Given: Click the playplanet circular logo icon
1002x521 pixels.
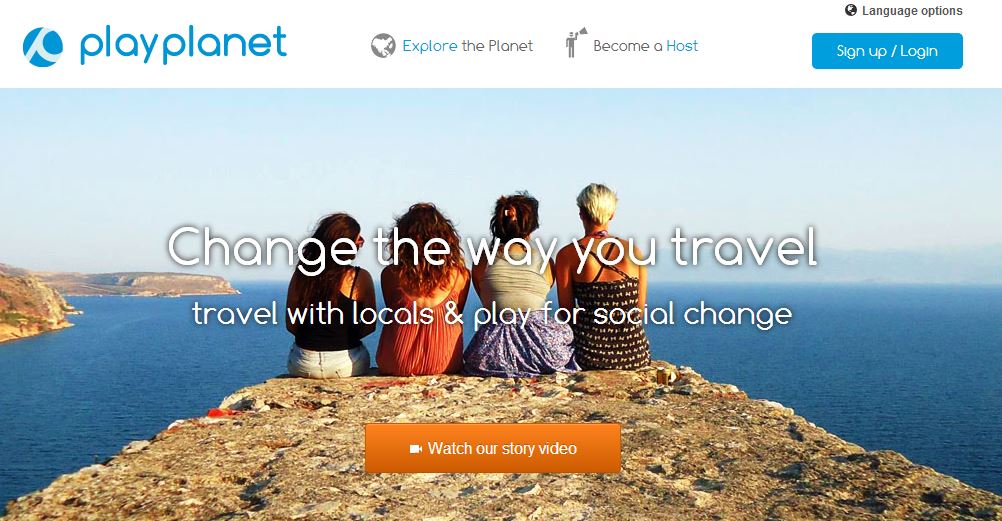Looking at the screenshot, I should pyautogui.click(x=43, y=47).
